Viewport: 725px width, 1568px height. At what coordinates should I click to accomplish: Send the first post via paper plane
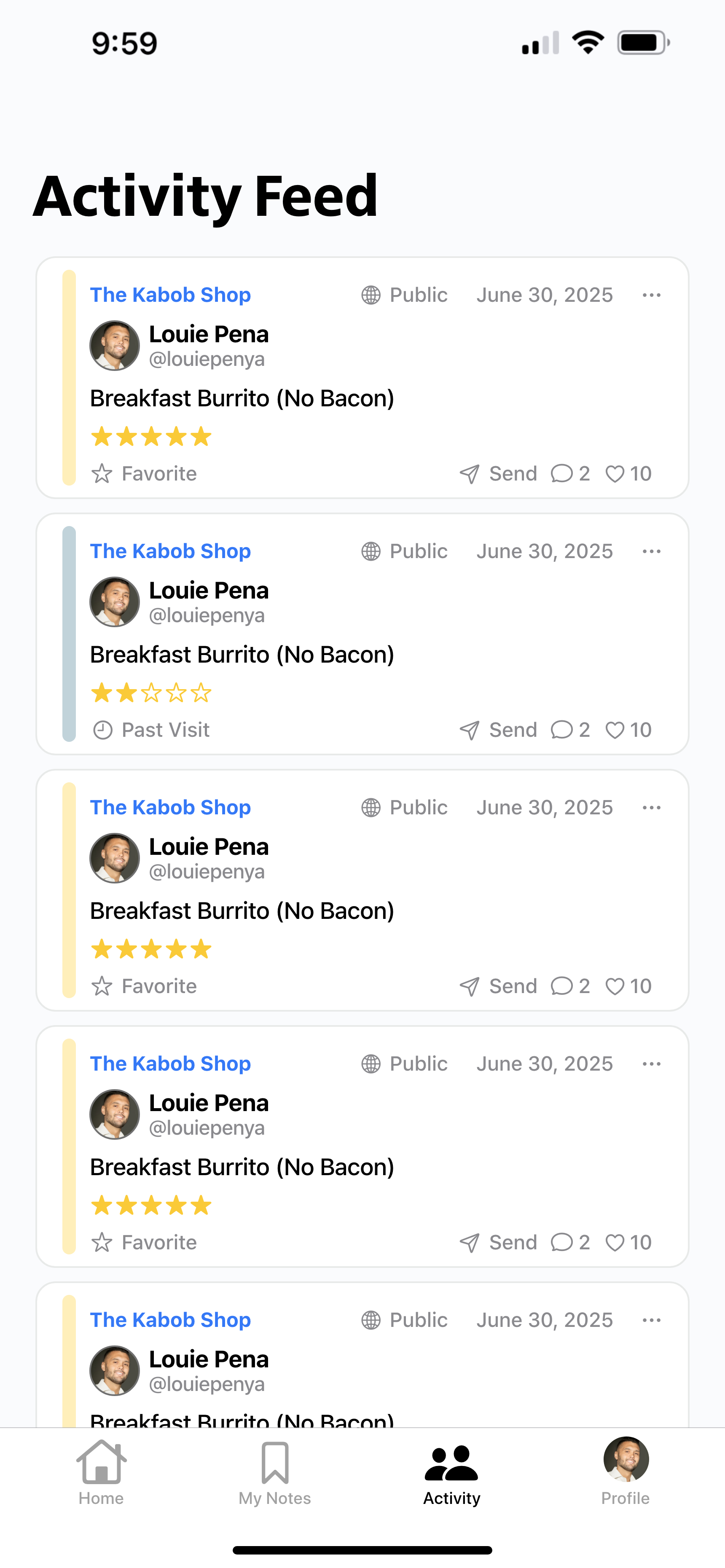coord(469,474)
